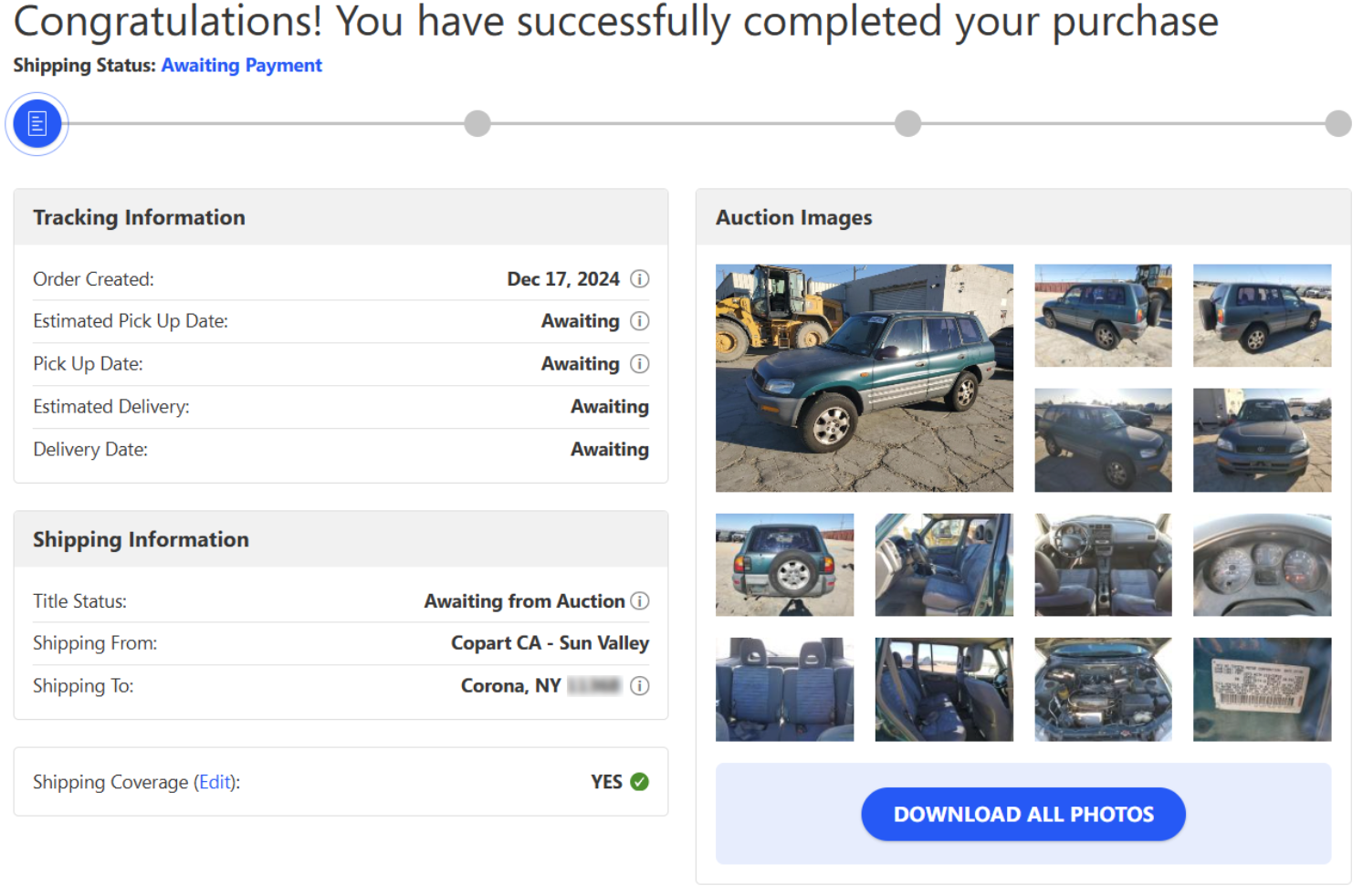Open the dashboard and steering wheel thumbnail

pyautogui.click(x=1103, y=565)
